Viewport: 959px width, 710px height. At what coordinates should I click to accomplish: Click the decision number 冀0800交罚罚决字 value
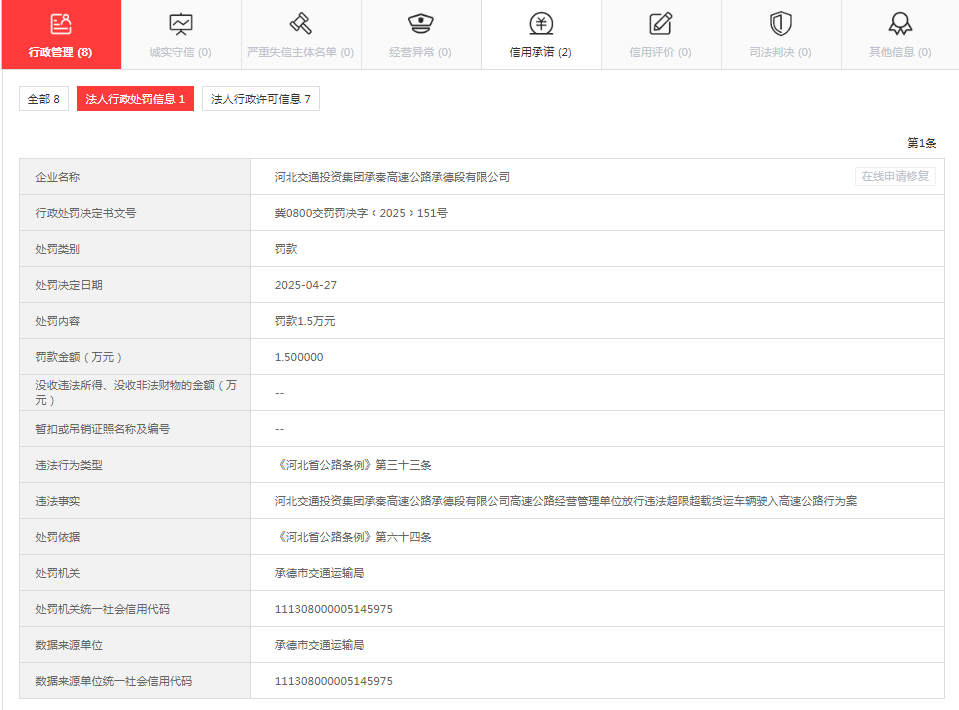pyautogui.click(x=361, y=213)
